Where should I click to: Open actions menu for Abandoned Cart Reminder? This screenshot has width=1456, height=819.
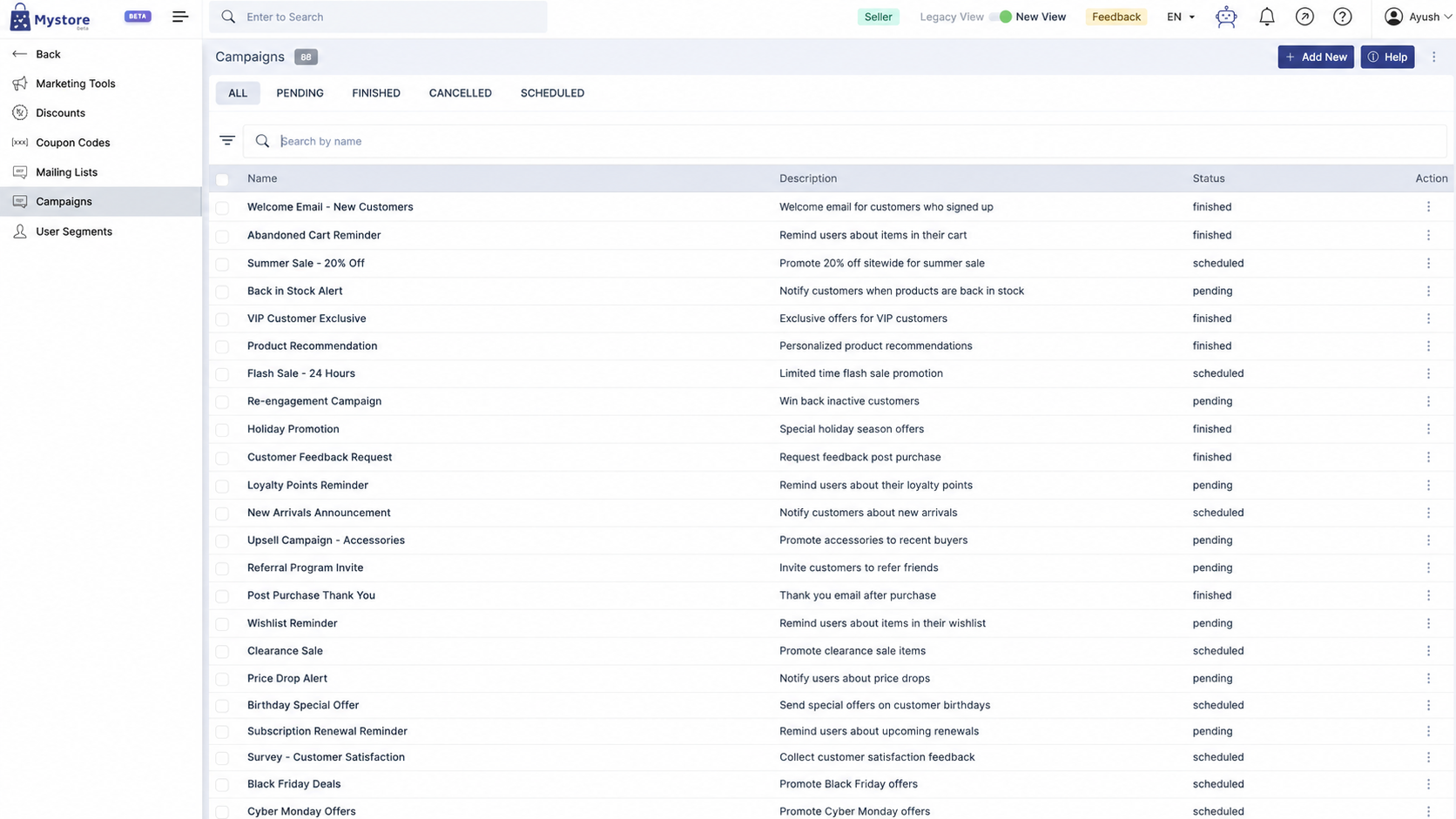coord(1428,235)
